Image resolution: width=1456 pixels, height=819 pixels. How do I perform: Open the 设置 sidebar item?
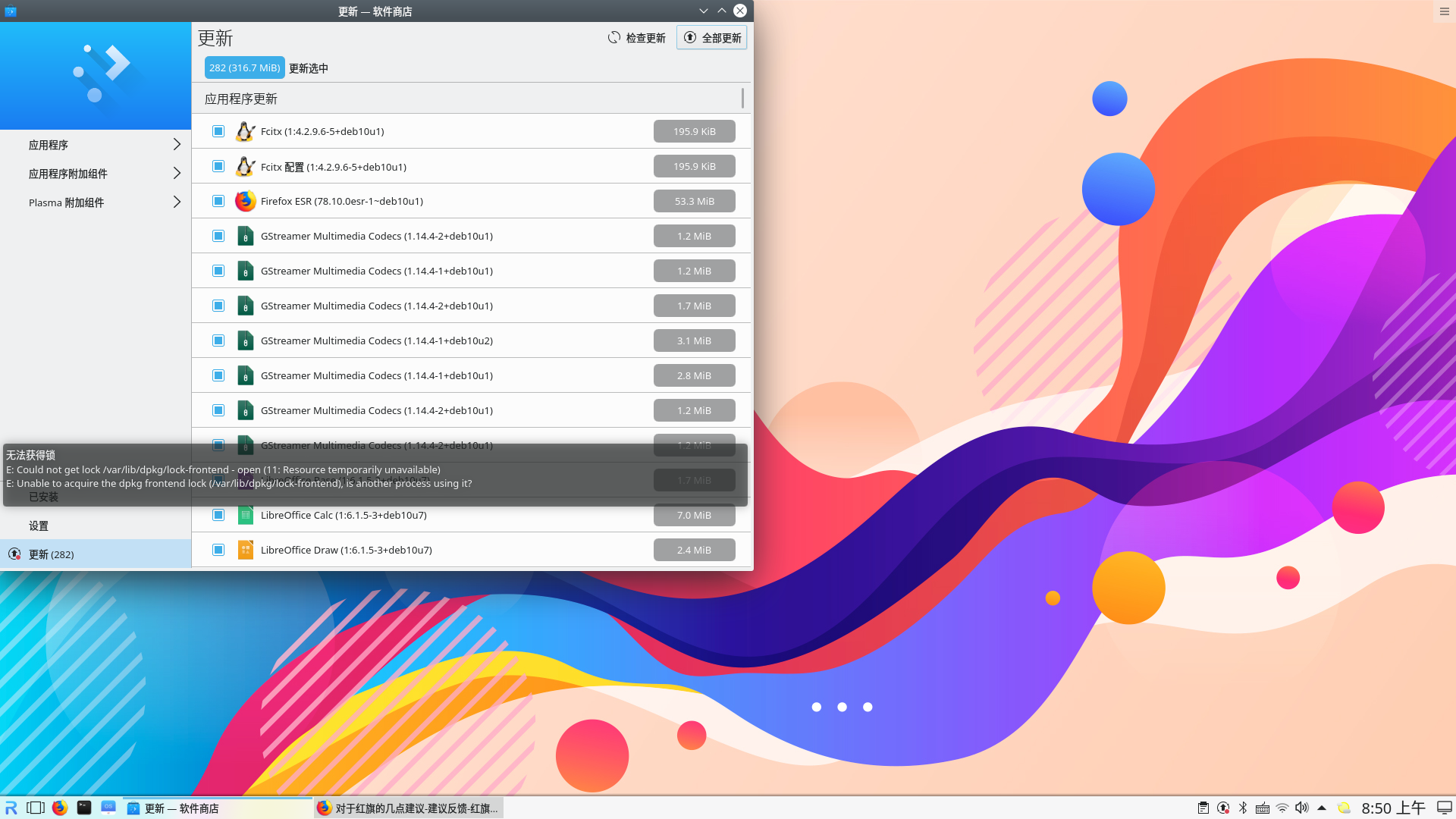point(39,526)
